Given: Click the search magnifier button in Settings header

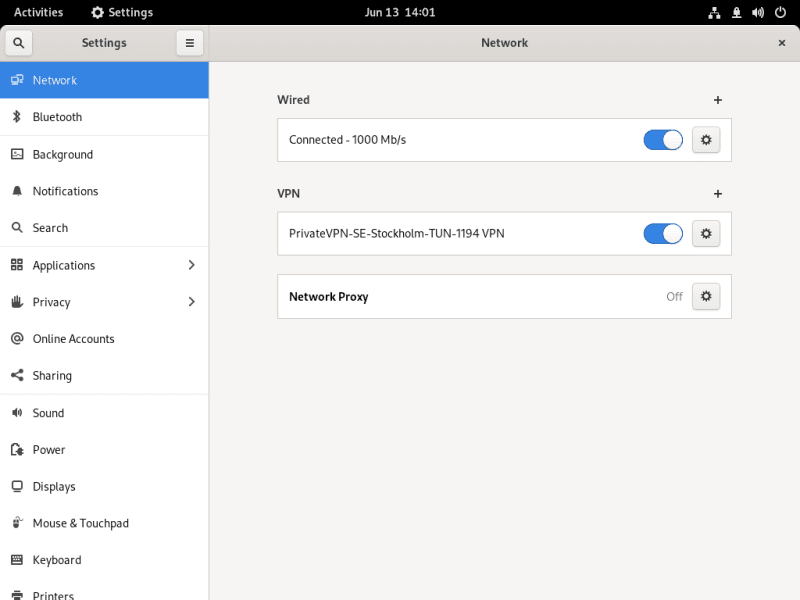Looking at the screenshot, I should (18, 43).
